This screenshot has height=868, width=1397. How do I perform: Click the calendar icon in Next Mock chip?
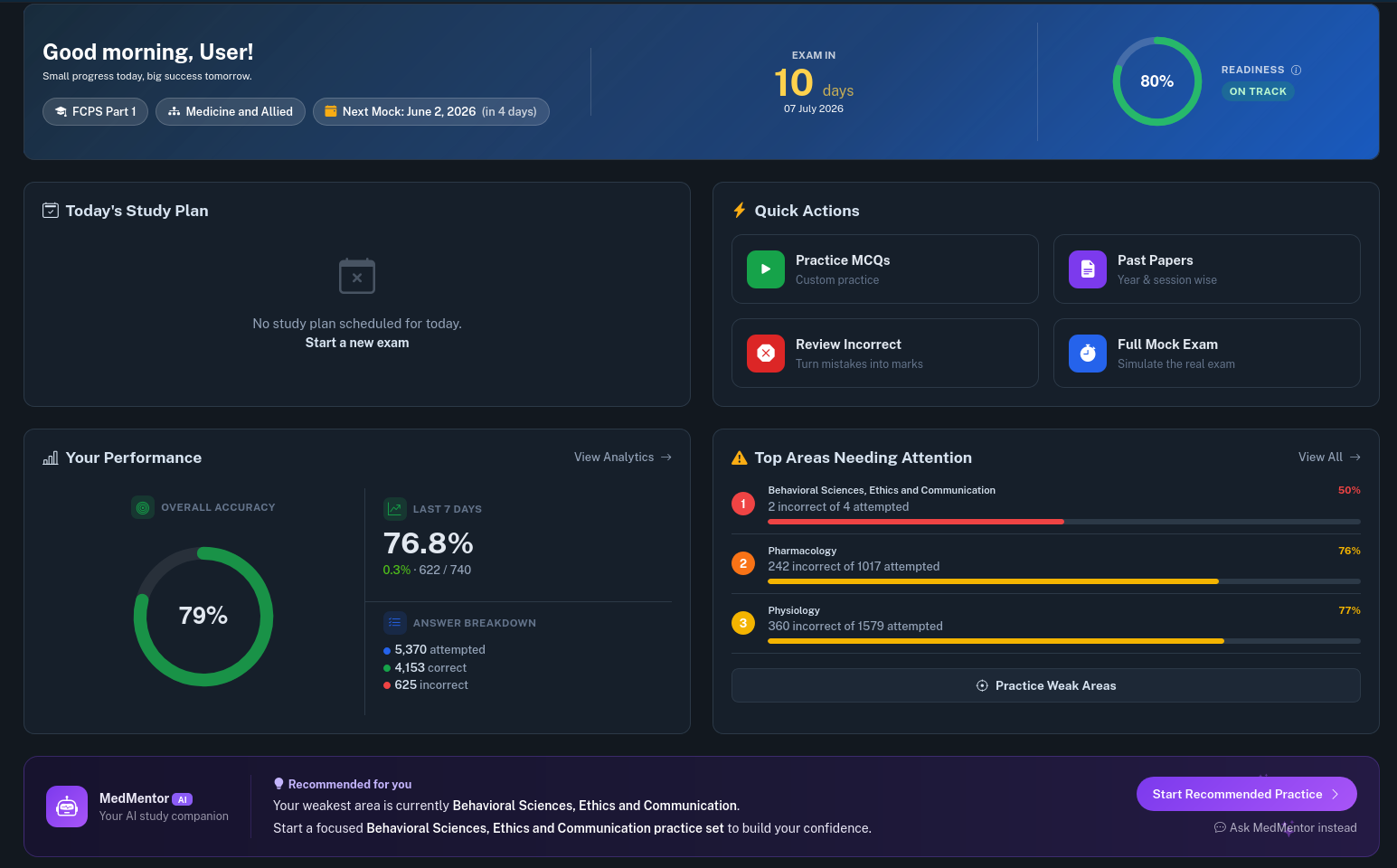[x=331, y=111]
